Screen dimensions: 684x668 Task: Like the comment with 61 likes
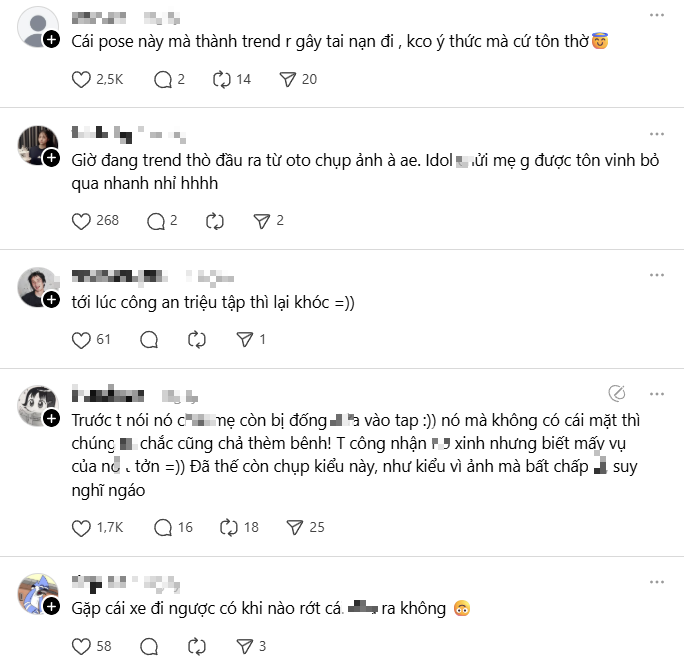[x=83, y=340]
